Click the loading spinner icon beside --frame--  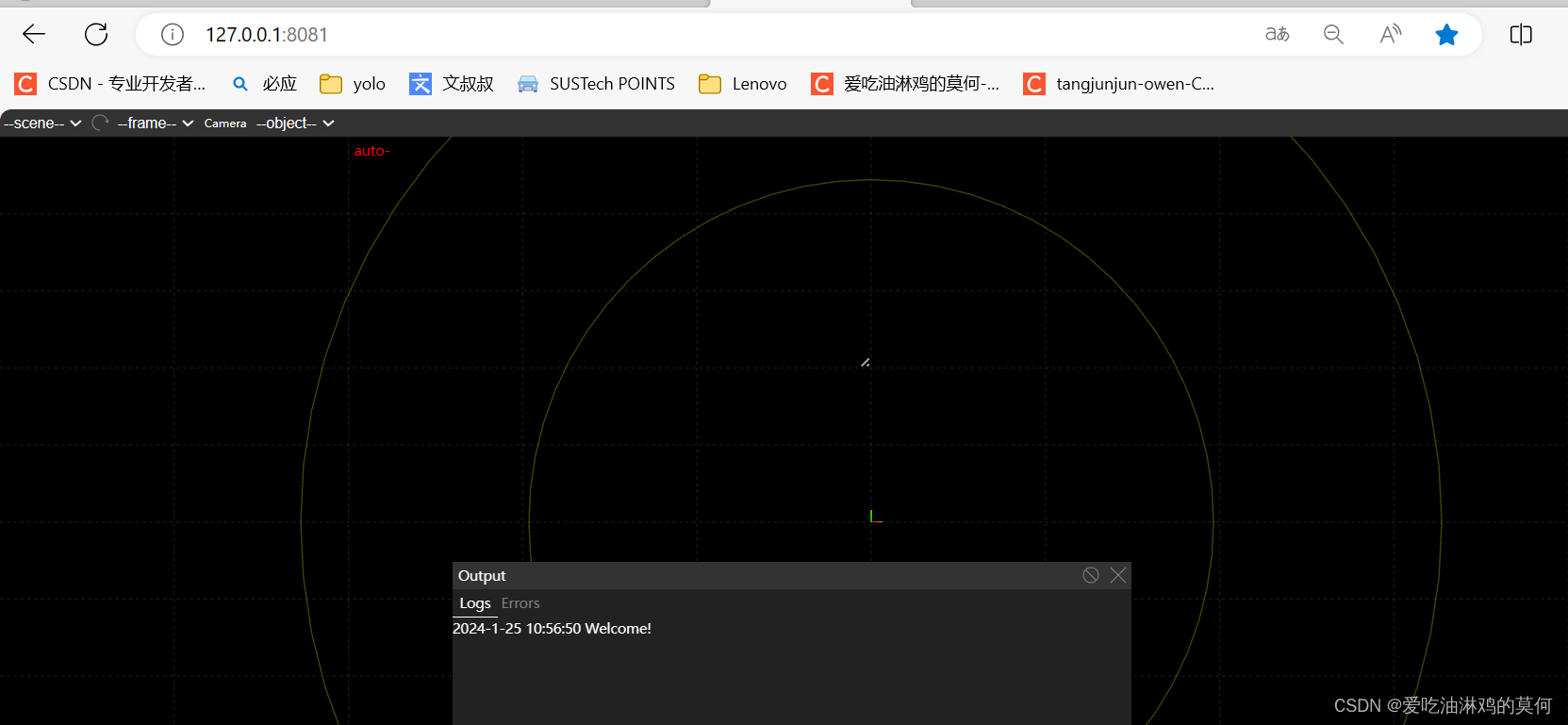[x=100, y=124]
